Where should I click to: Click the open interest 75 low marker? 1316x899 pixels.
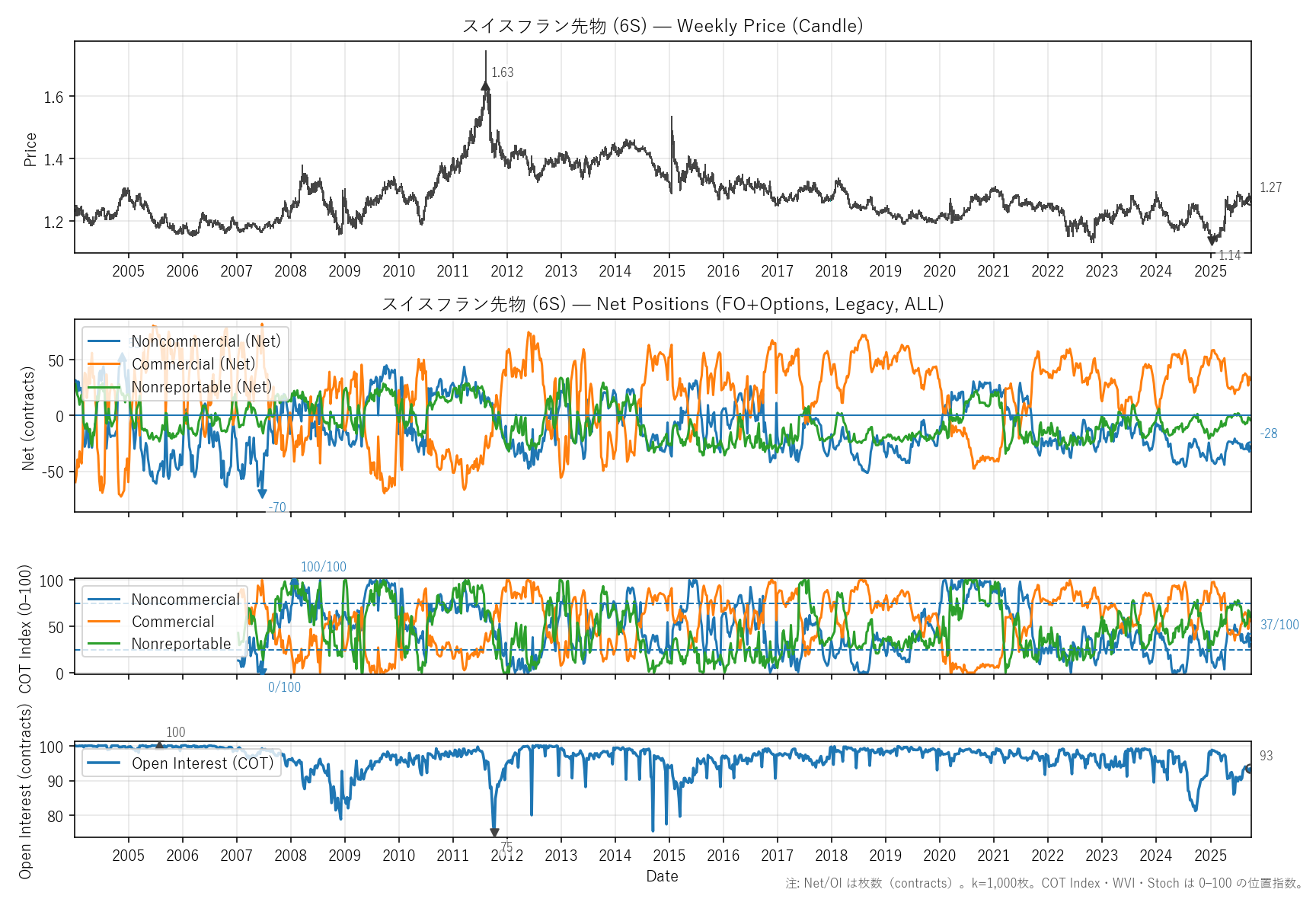pyautogui.click(x=494, y=833)
